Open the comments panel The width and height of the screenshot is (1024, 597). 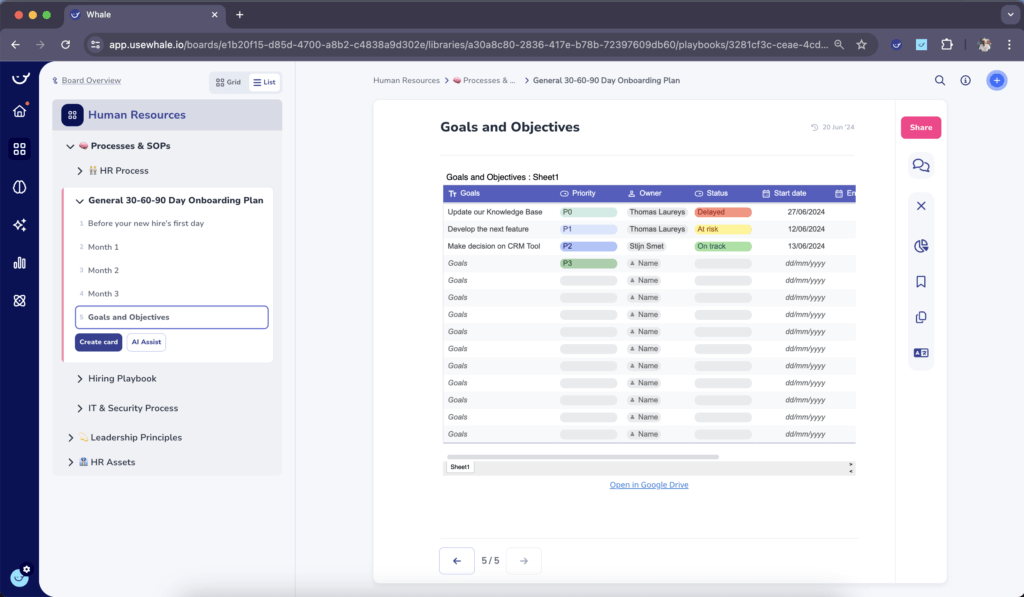pyautogui.click(x=920, y=164)
